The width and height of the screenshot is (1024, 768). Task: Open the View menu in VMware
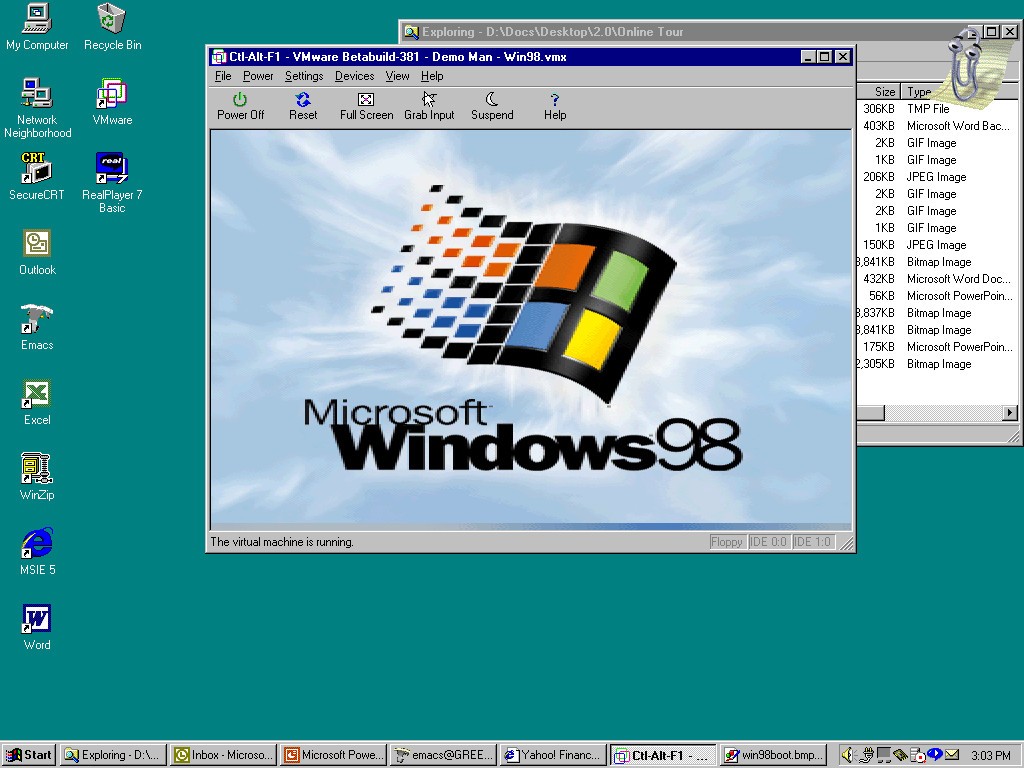pyautogui.click(x=397, y=76)
